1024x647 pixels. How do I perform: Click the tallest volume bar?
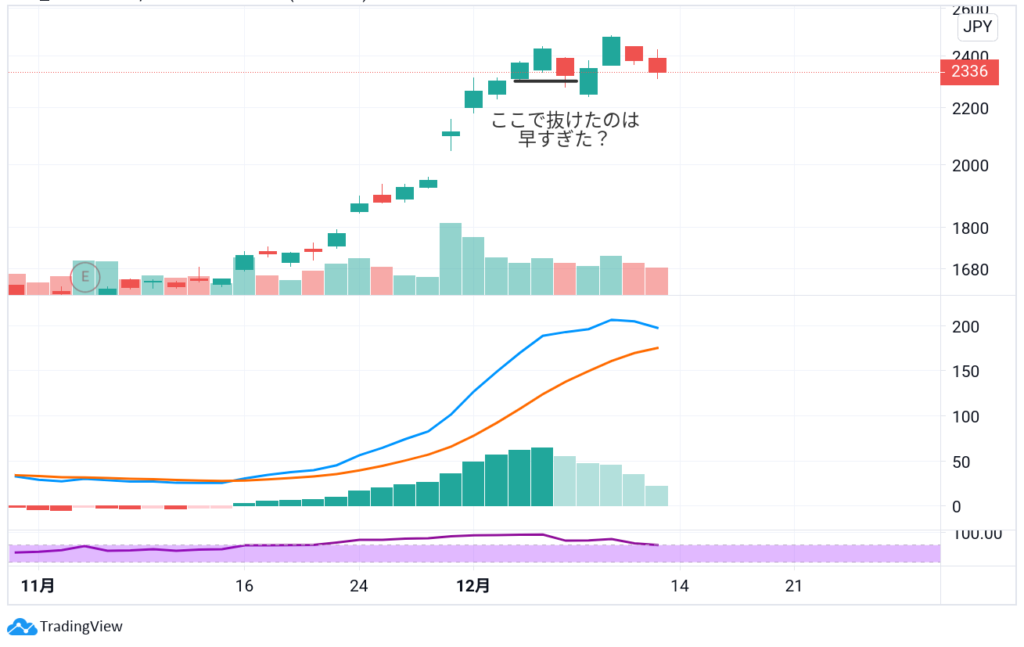pyautogui.click(x=450, y=258)
